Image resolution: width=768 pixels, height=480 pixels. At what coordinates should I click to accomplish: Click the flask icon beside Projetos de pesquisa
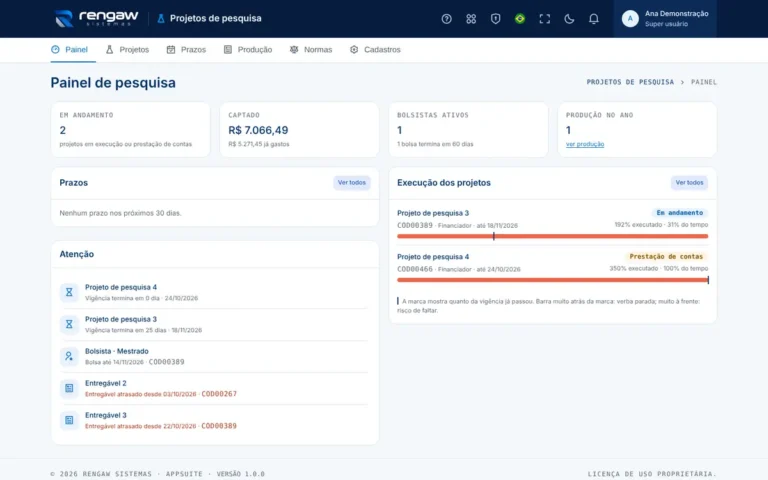[x=161, y=19]
